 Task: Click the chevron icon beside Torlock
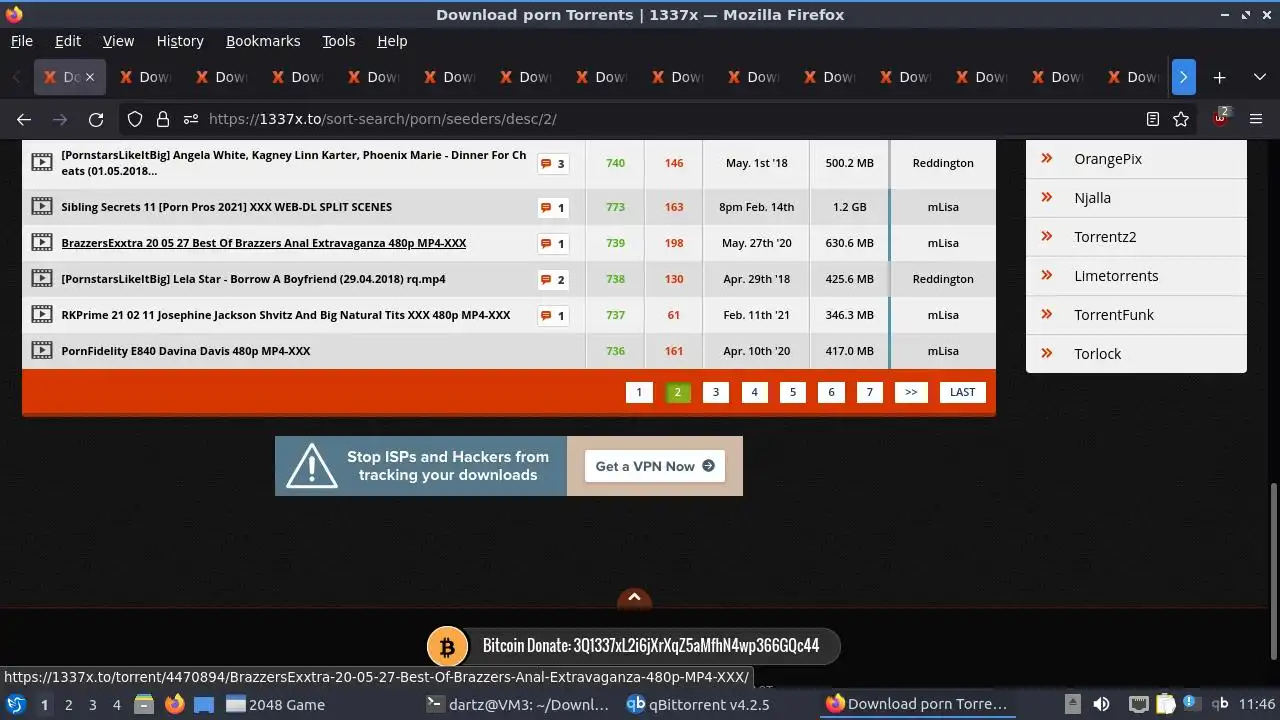1047,353
